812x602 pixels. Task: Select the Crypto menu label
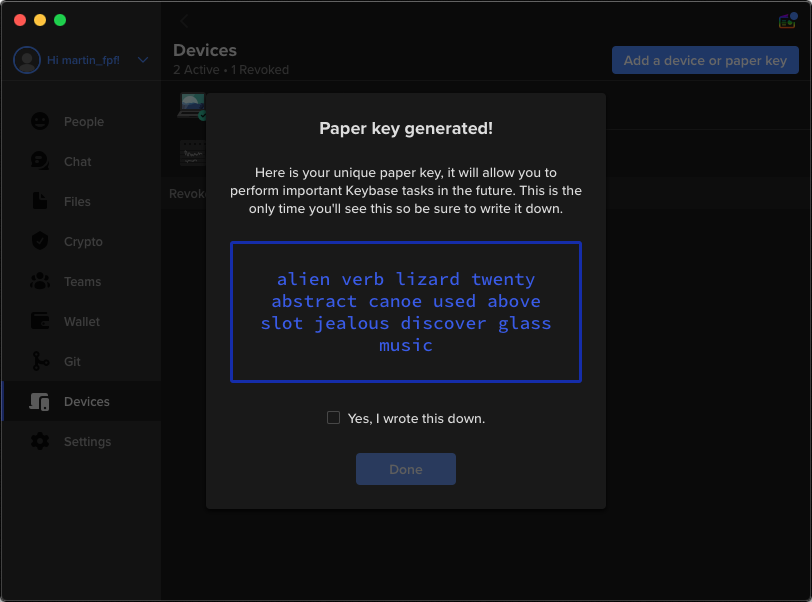[83, 241]
